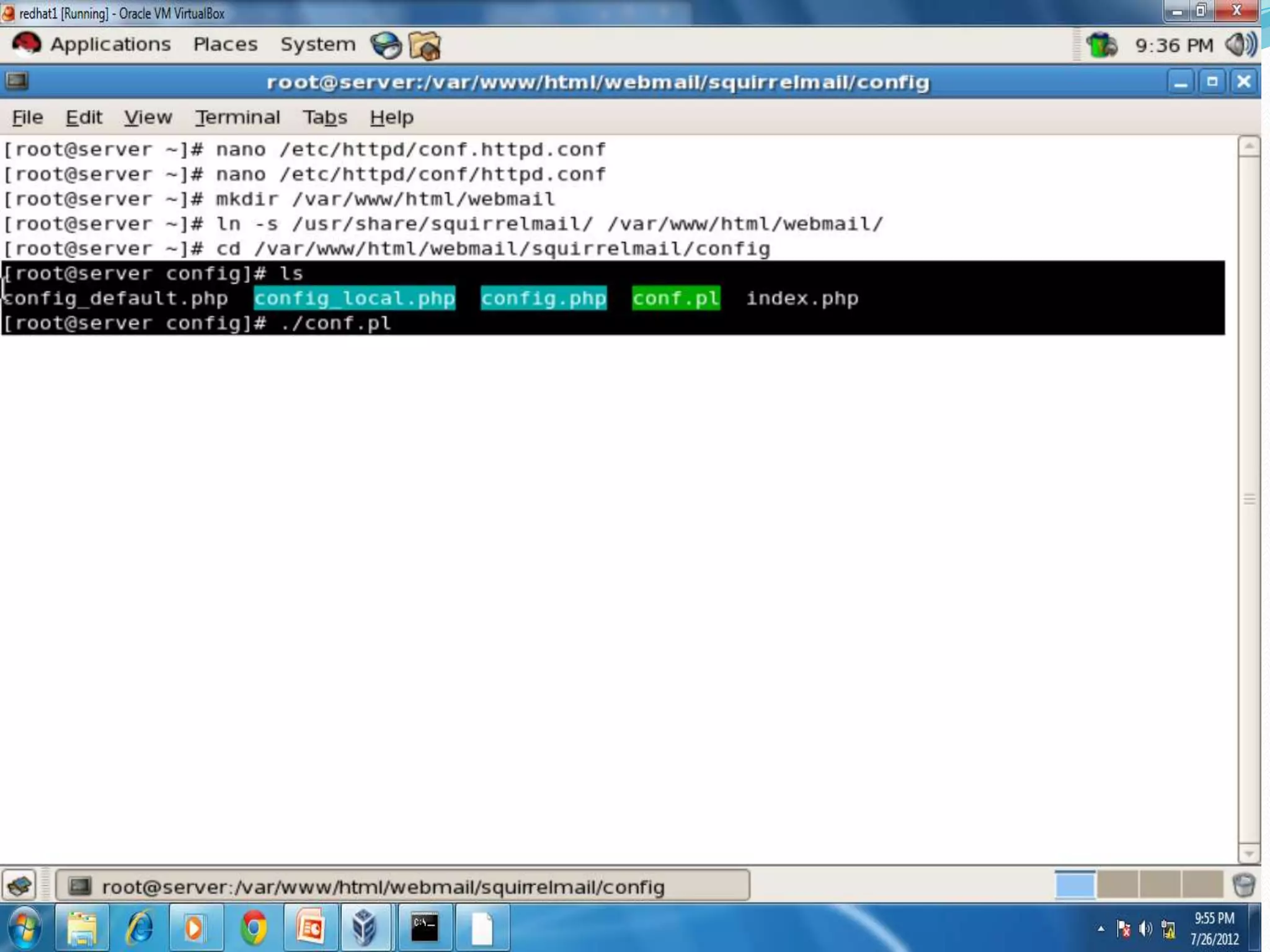Viewport: 1270px width, 952px height.
Task: Launch the email client panel icon
Action: [425, 46]
